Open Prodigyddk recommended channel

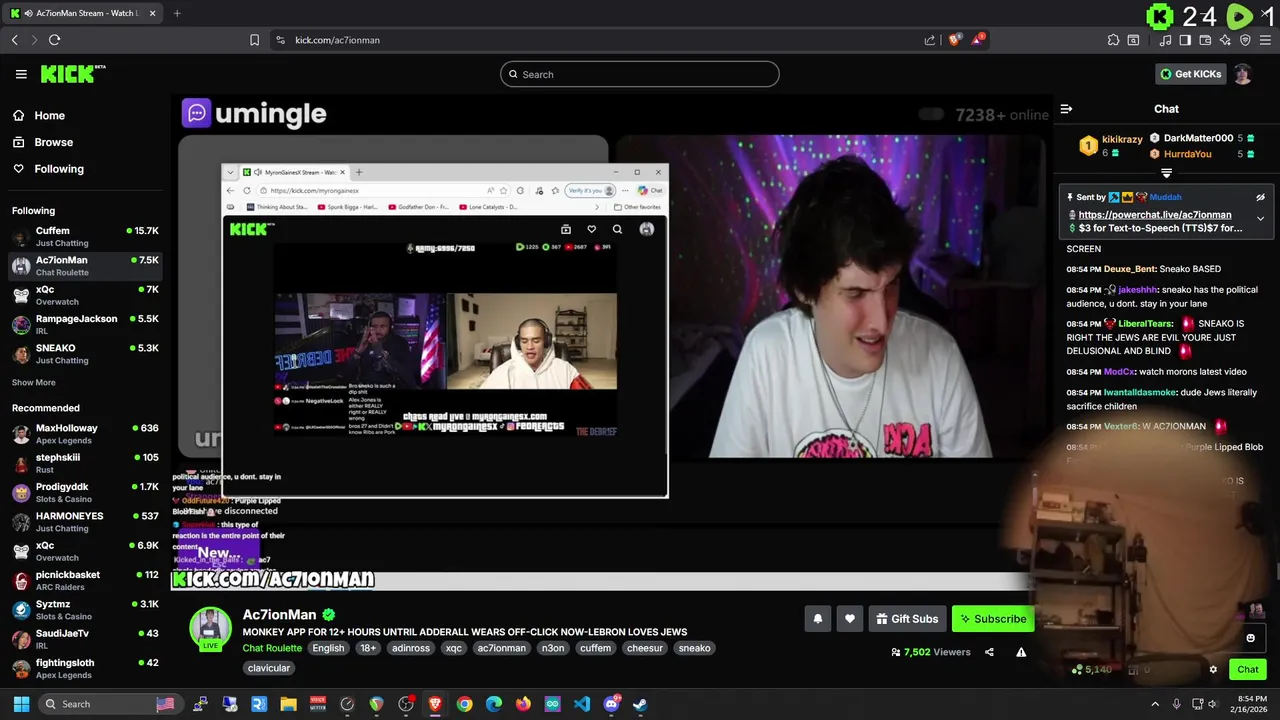click(85, 492)
